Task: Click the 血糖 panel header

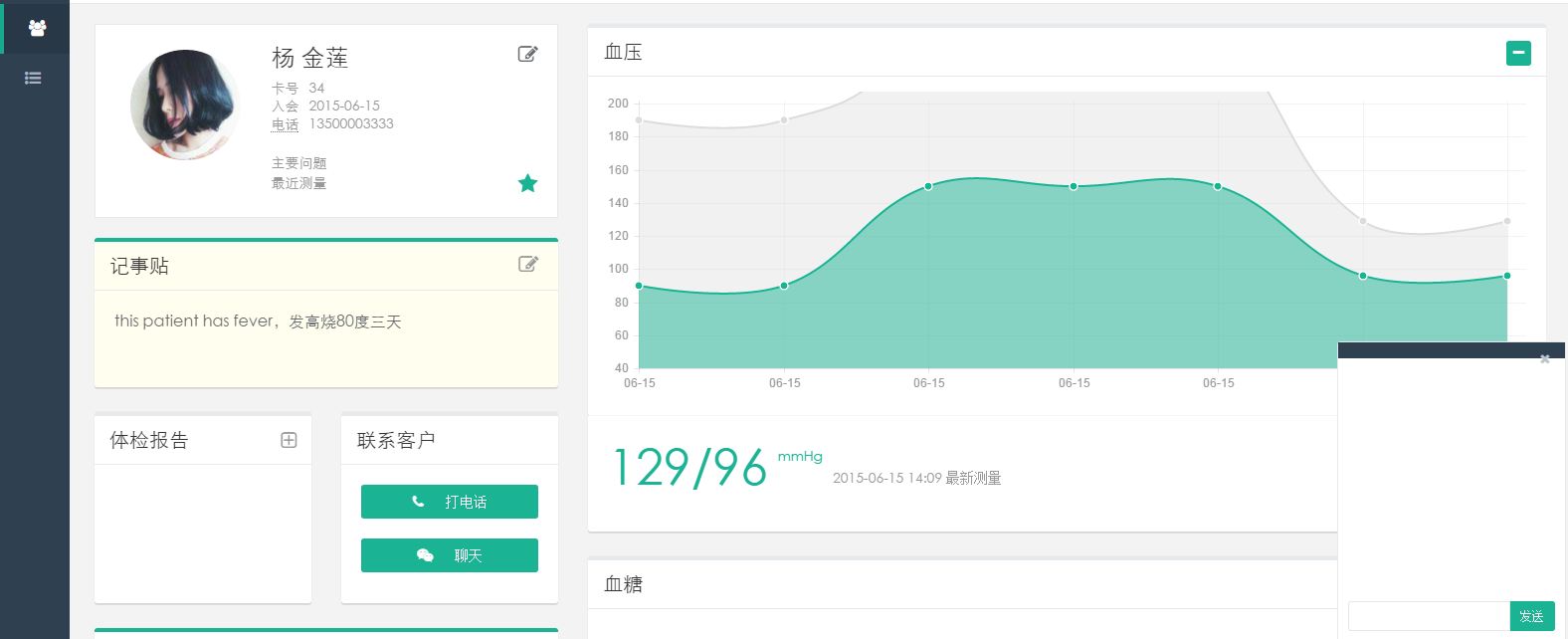Action: pyautogui.click(x=624, y=584)
